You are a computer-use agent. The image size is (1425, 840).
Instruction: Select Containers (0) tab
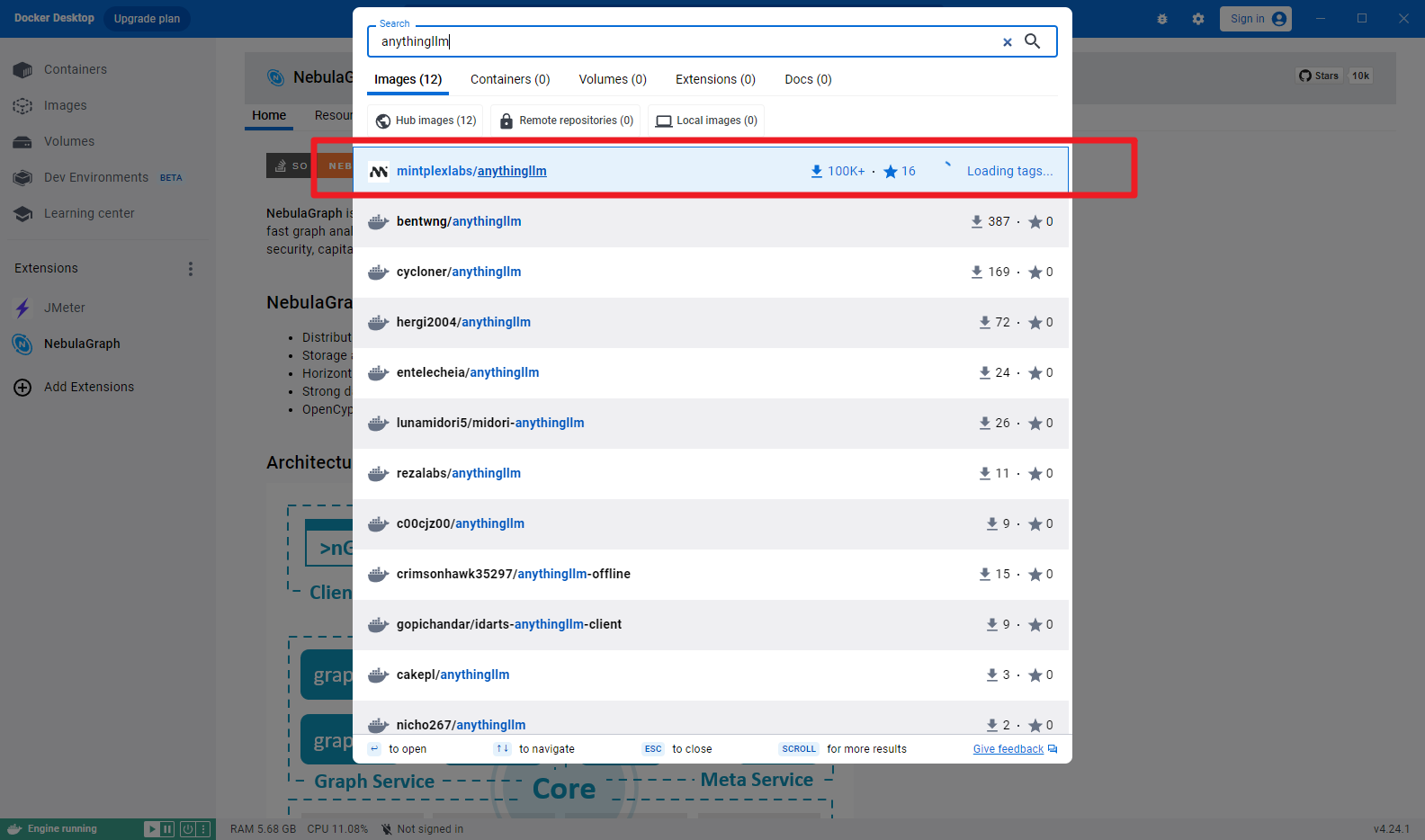click(x=510, y=79)
